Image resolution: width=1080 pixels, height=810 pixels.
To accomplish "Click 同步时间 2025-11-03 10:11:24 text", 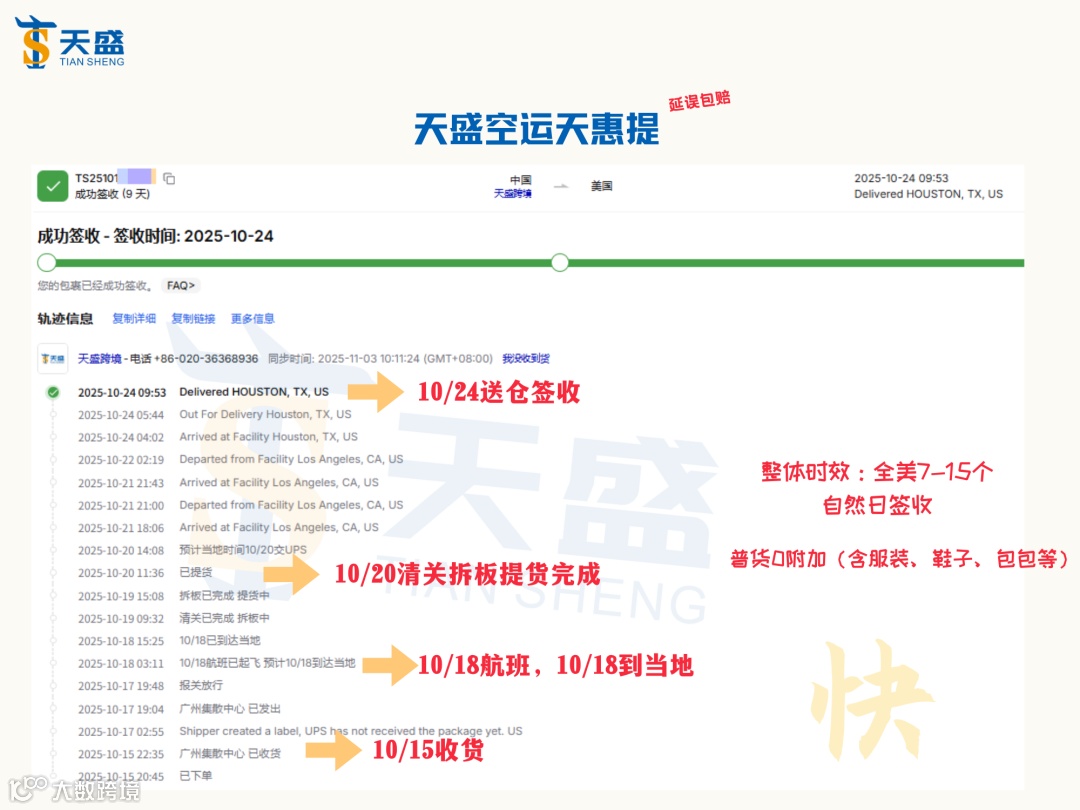I will tap(380, 358).
